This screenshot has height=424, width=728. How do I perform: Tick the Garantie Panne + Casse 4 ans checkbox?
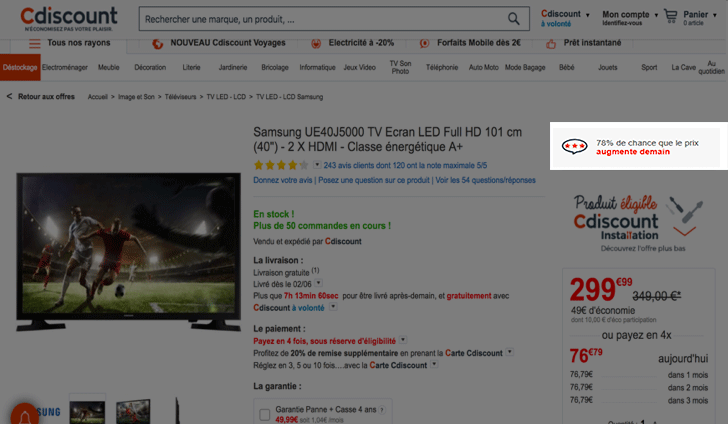point(265,415)
